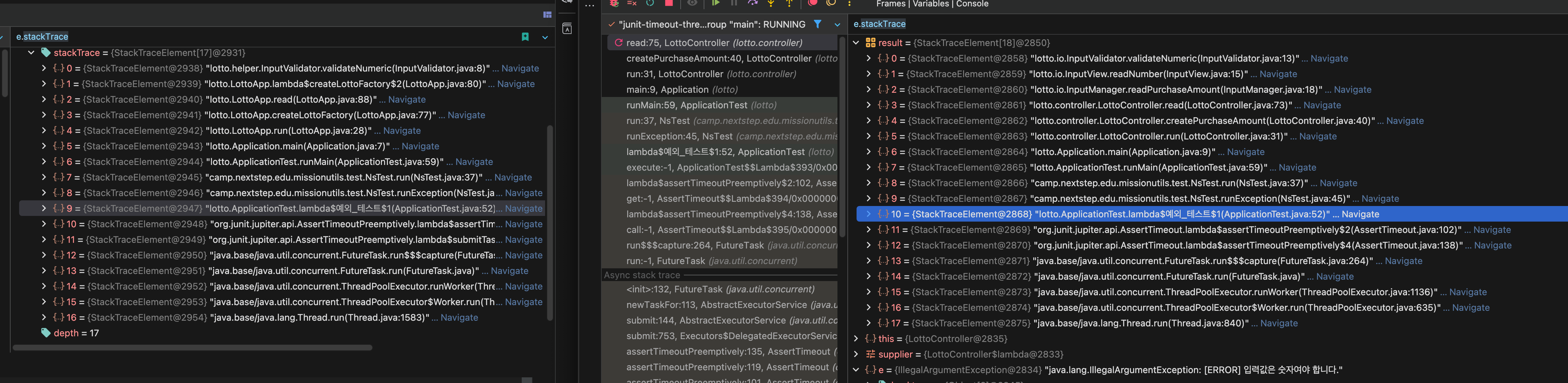The height and width of the screenshot is (383, 1568).
Task: Toggle the thread filter funnel icon
Action: pyautogui.click(x=818, y=24)
